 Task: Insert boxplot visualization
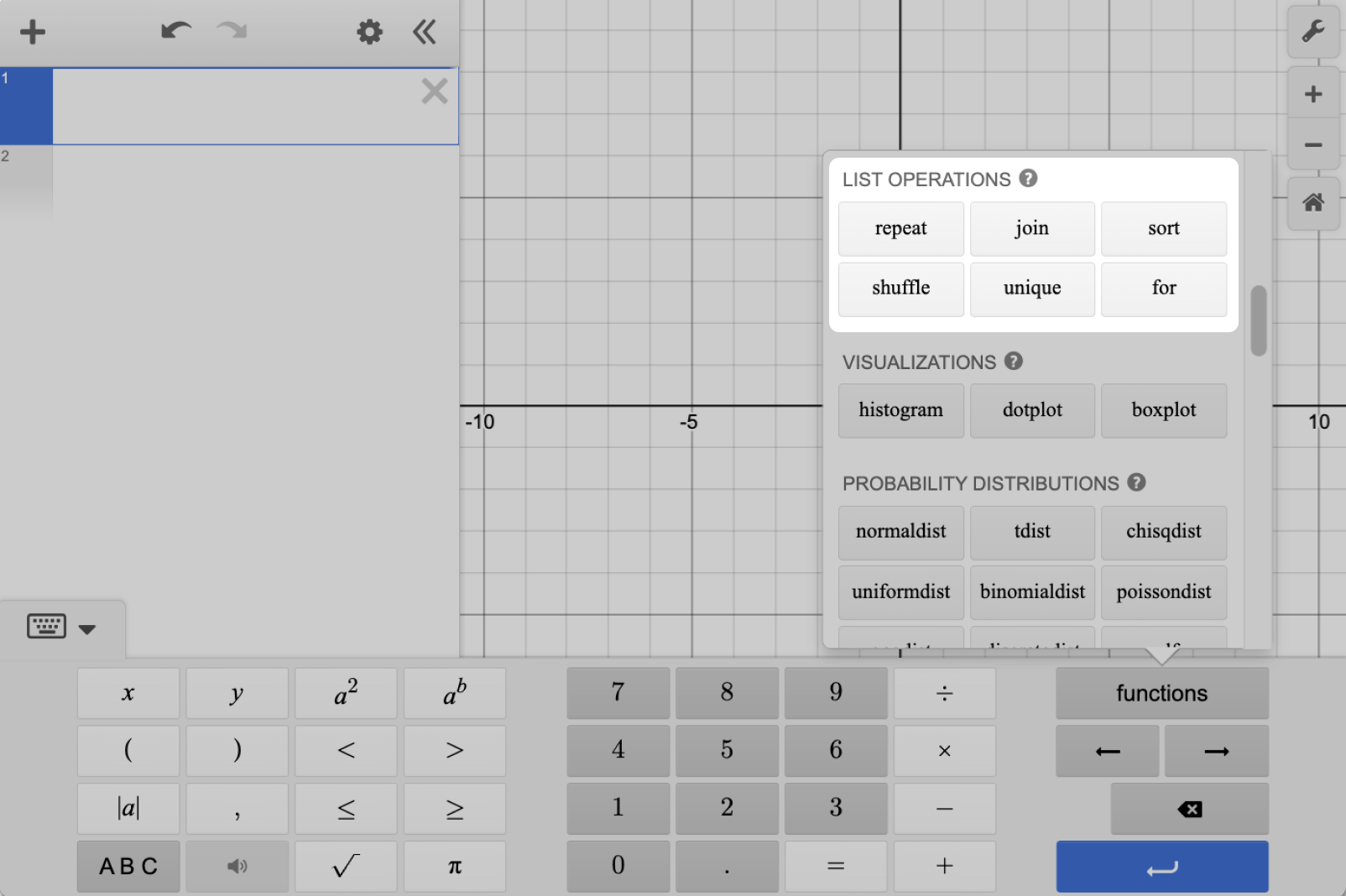[x=1164, y=410]
